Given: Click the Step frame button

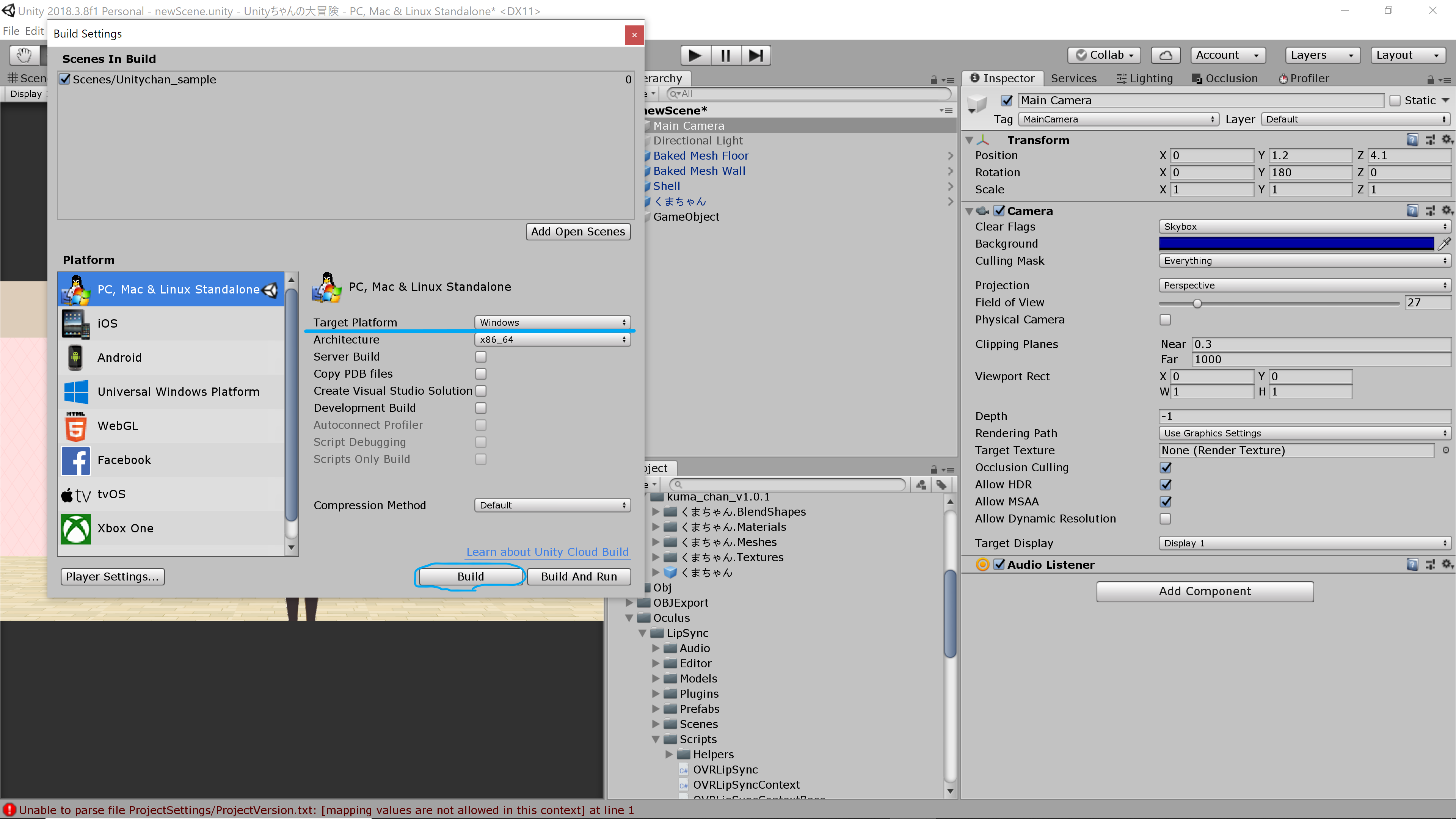Looking at the screenshot, I should point(756,55).
